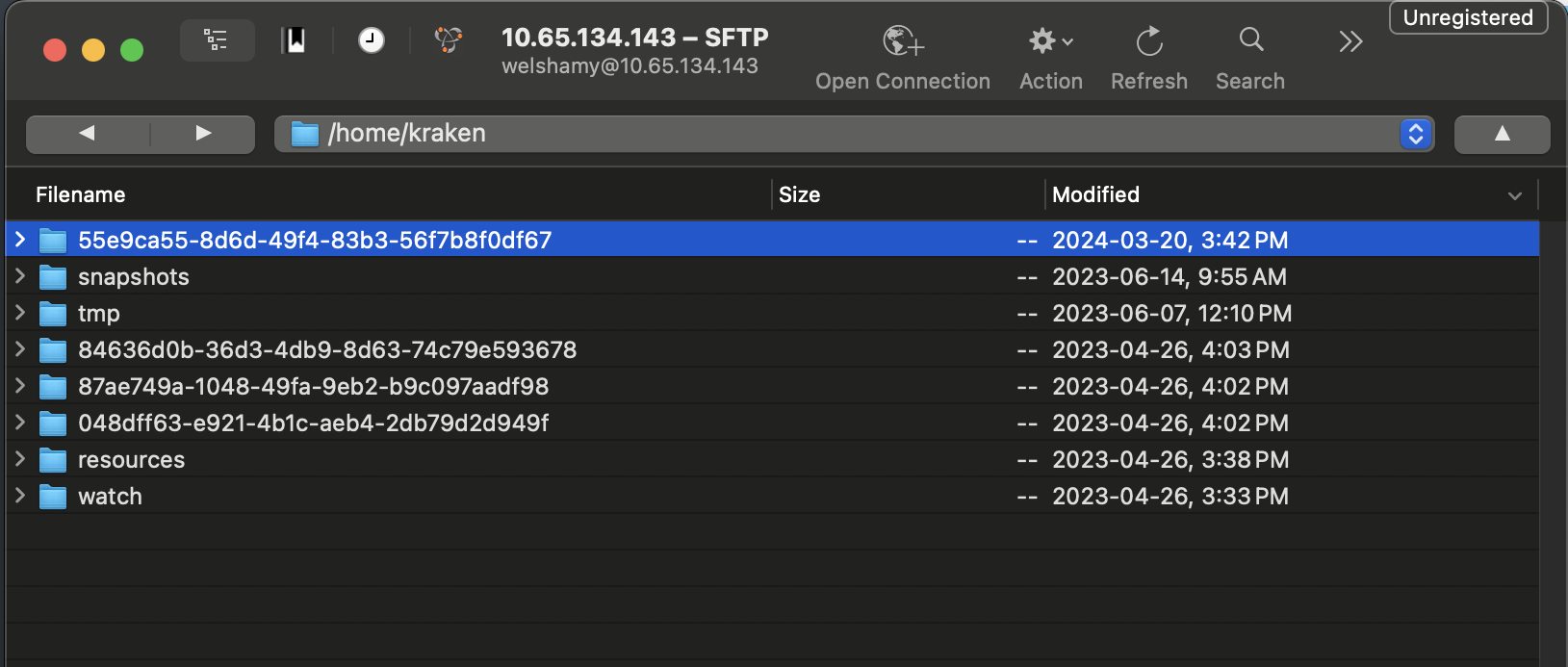Viewport: 1568px width, 667px height.
Task: Refresh the directory listing
Action: coord(1148,41)
